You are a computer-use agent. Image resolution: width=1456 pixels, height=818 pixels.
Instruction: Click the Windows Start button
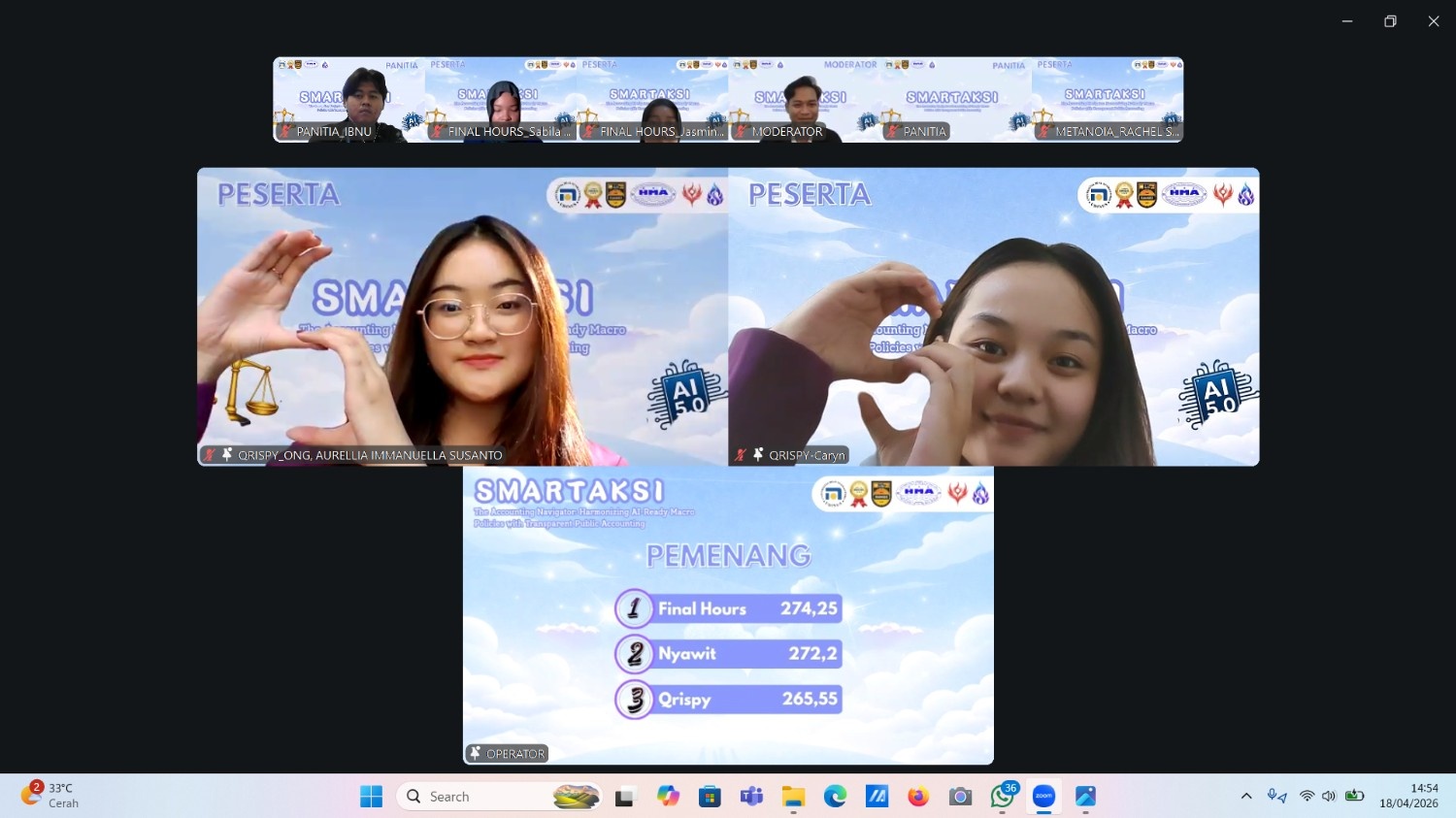371,797
